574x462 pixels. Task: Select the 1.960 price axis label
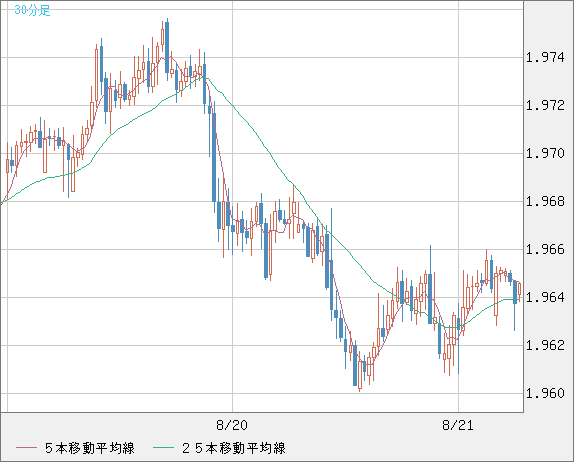pos(545,394)
